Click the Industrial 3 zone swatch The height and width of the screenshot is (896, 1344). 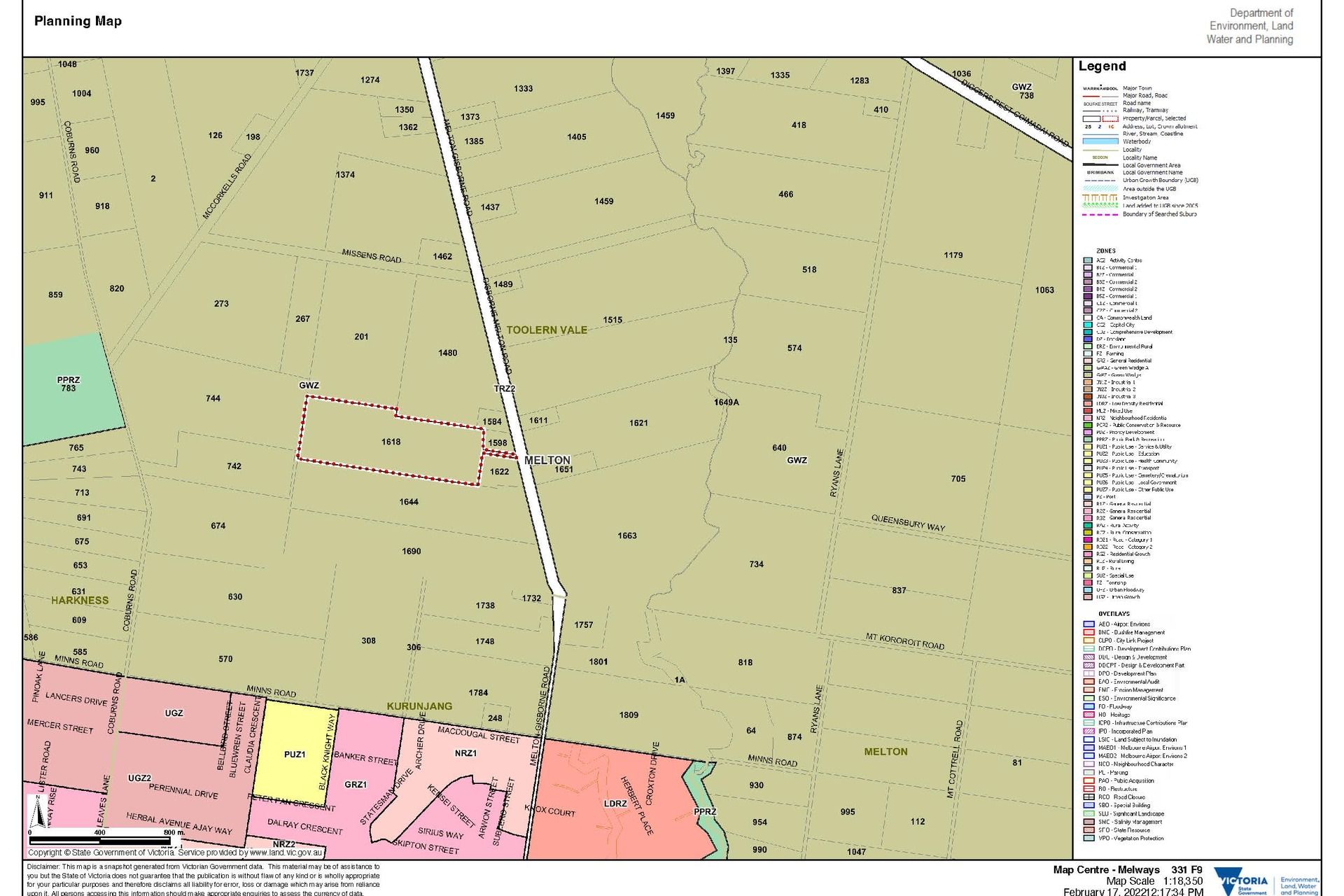coord(1088,396)
